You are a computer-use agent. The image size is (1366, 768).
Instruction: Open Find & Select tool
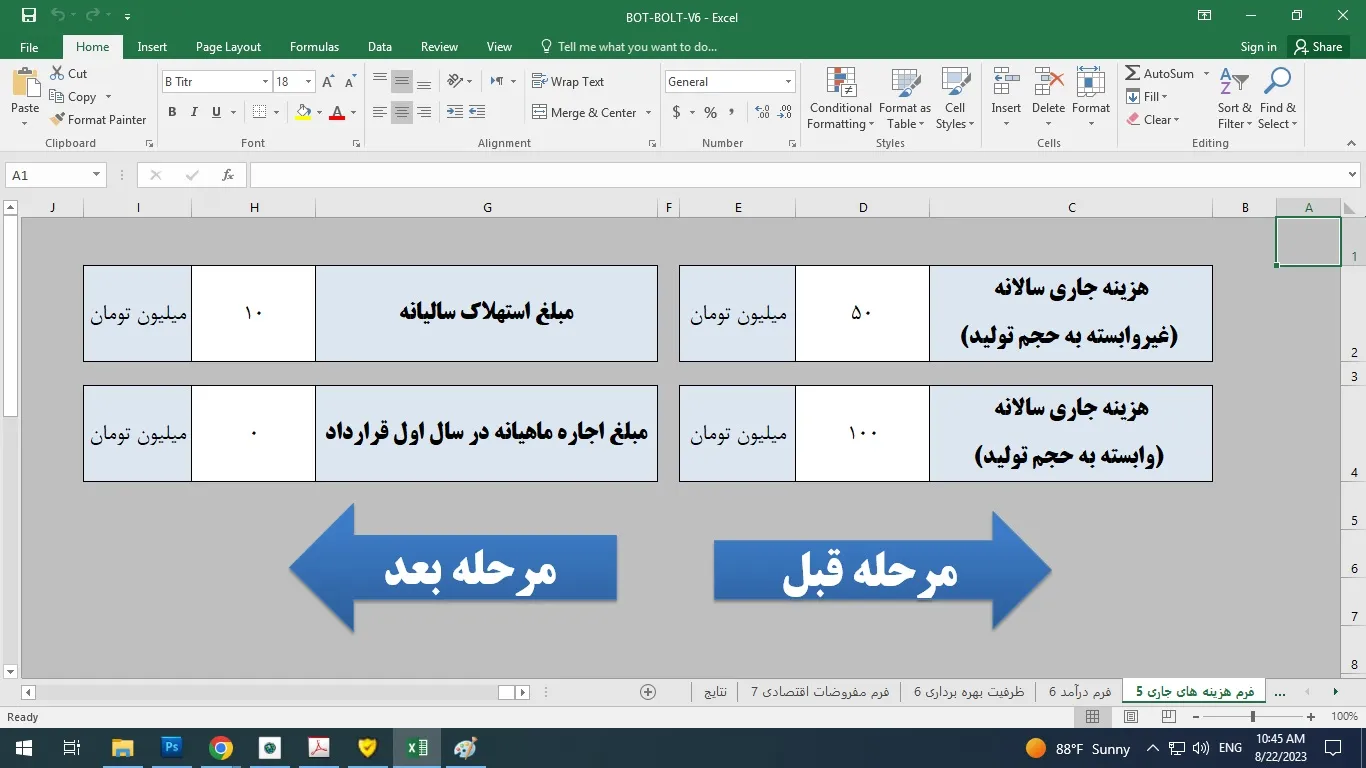pos(1277,100)
